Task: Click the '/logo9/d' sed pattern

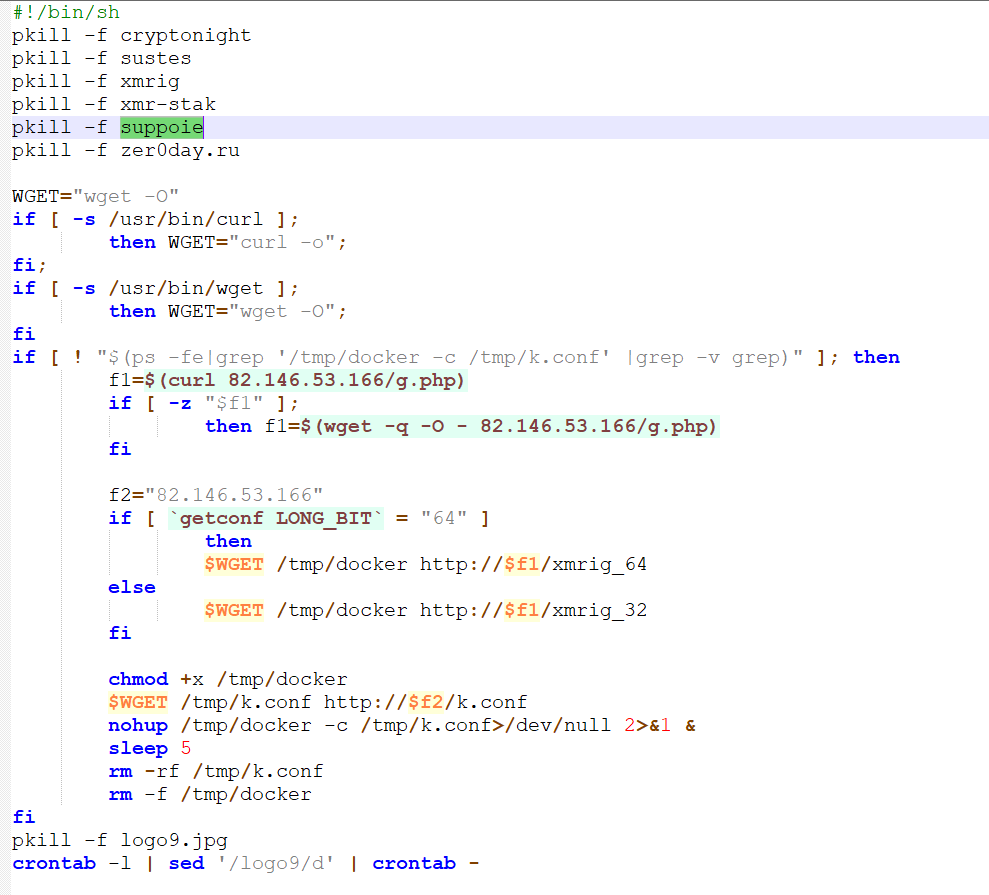Action: click(276, 863)
